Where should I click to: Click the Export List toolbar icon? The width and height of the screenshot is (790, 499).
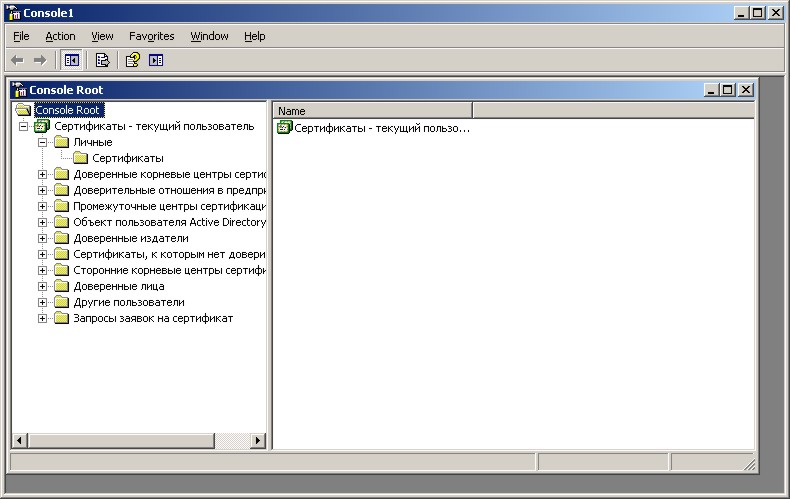101,60
